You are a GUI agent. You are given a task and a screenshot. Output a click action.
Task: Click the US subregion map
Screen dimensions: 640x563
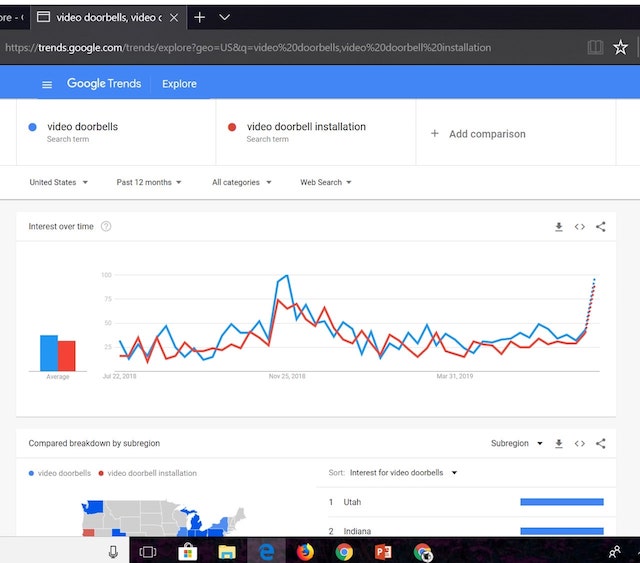click(x=163, y=518)
